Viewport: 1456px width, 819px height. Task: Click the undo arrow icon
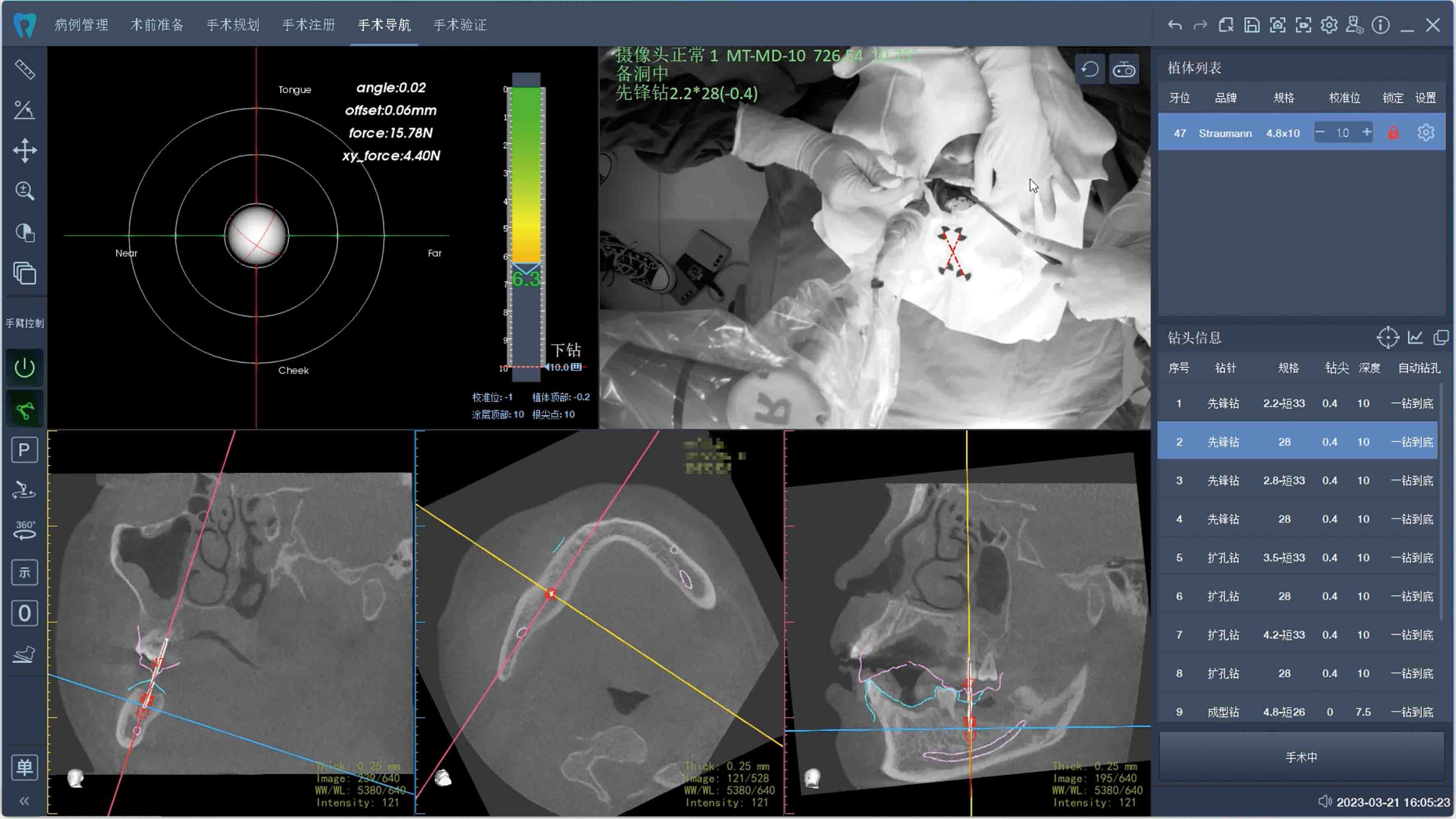click(1174, 25)
